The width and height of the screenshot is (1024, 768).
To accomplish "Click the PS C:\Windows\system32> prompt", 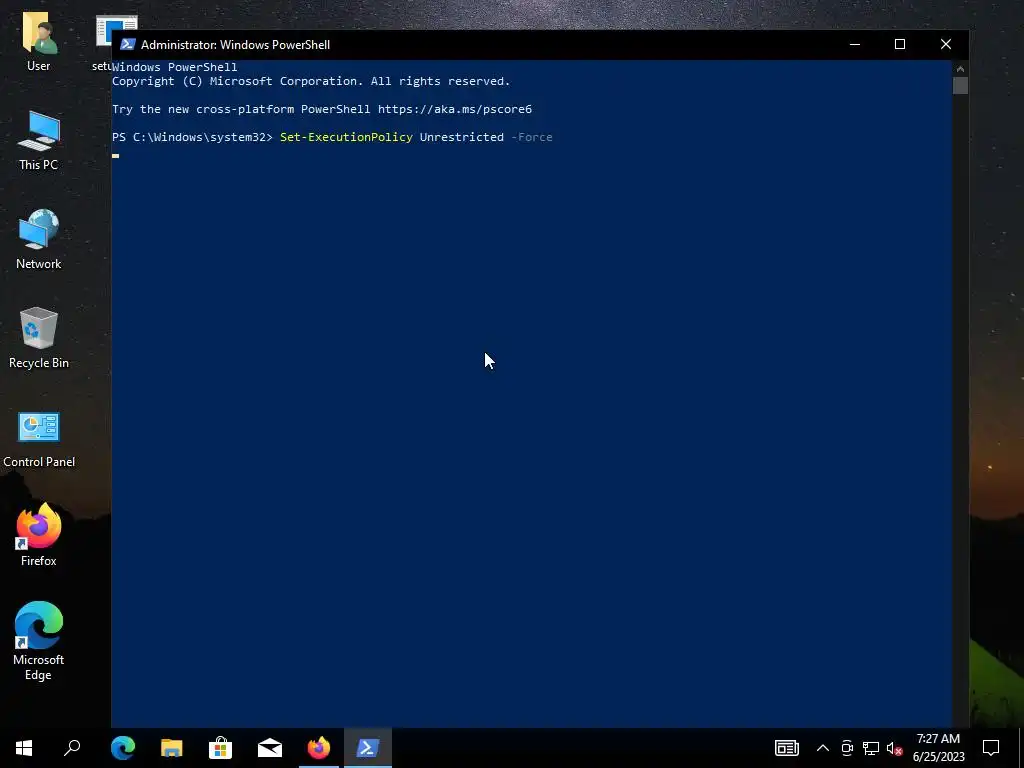I will (192, 137).
